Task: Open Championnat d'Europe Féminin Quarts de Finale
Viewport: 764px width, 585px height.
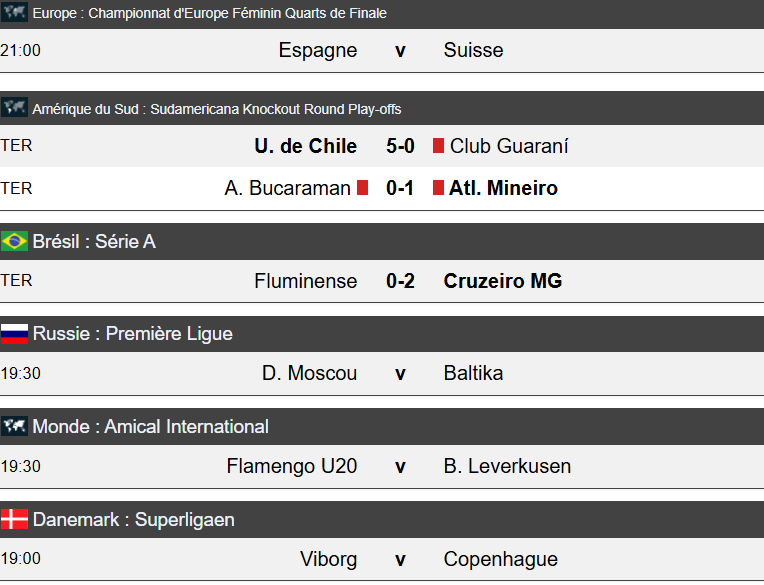Action: tap(209, 14)
